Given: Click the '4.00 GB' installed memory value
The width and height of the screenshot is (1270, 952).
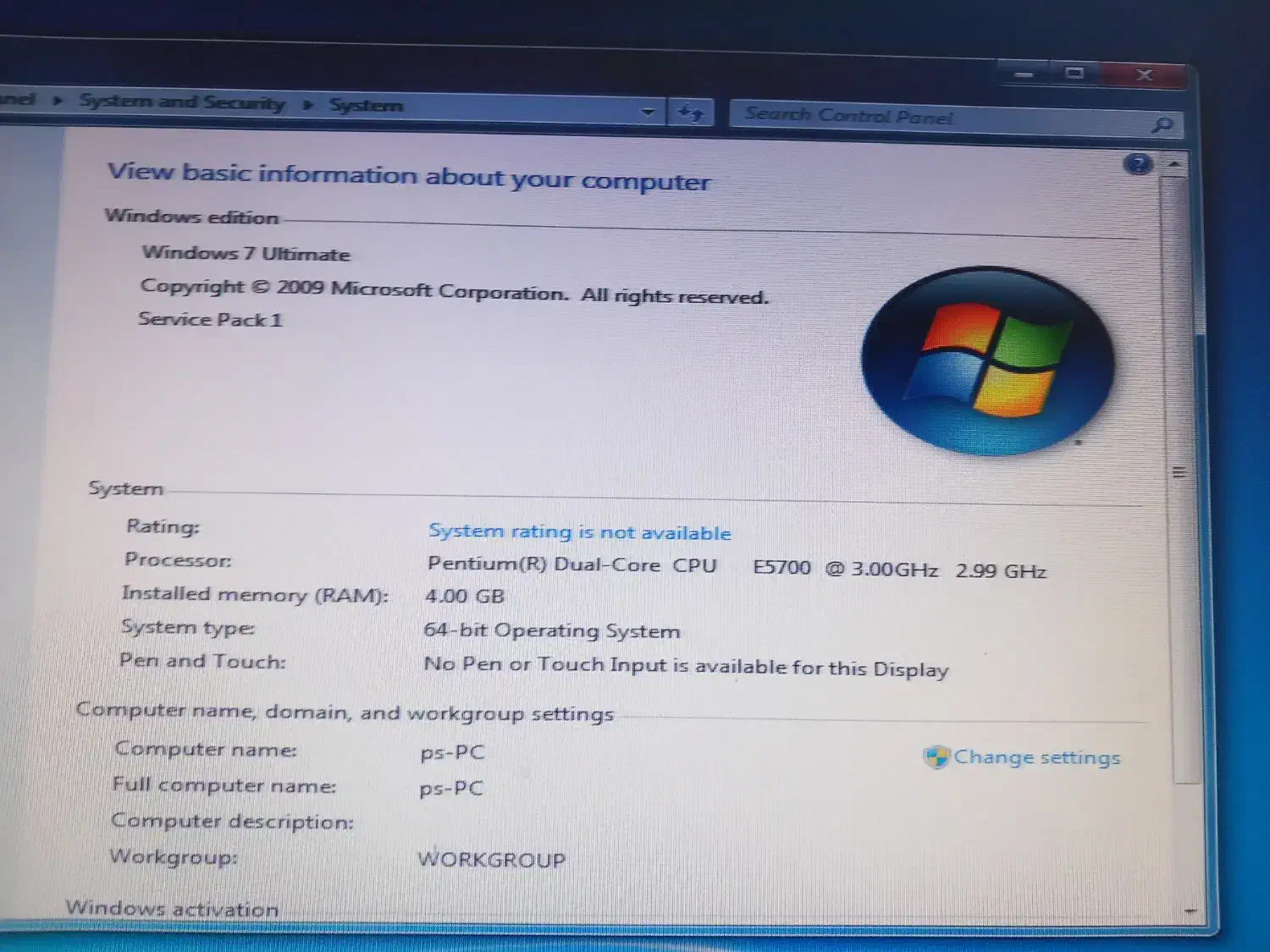Looking at the screenshot, I should [x=464, y=596].
